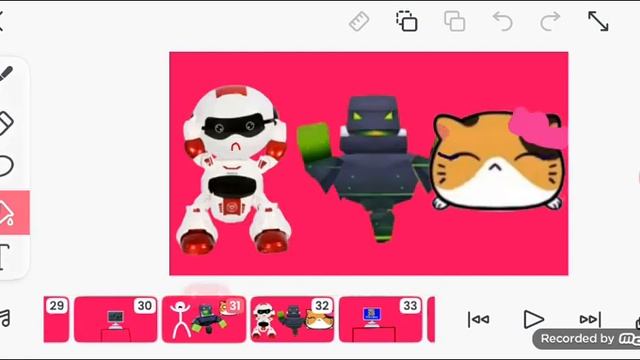Select frame 29 in the timeline
This screenshot has height=360, width=640.
[56, 319]
